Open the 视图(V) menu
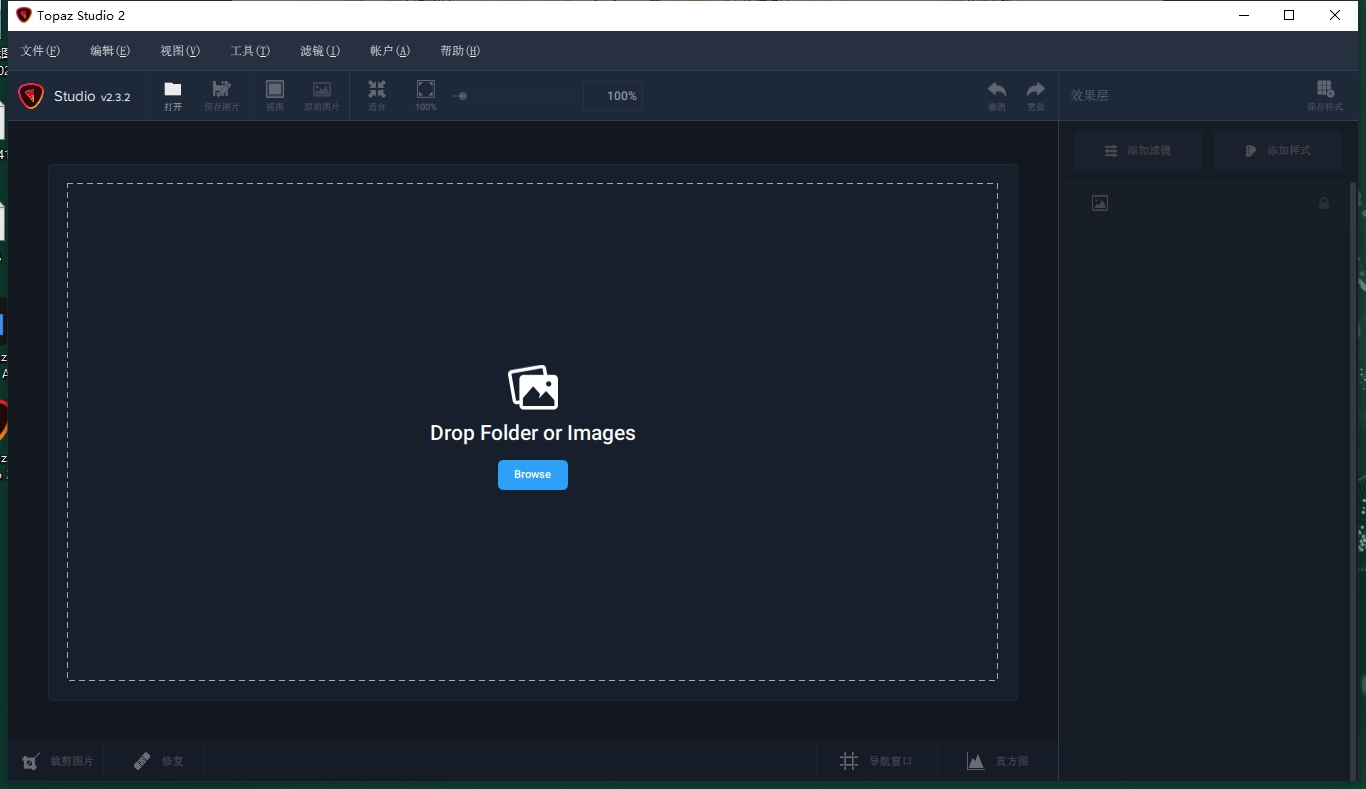 [180, 51]
